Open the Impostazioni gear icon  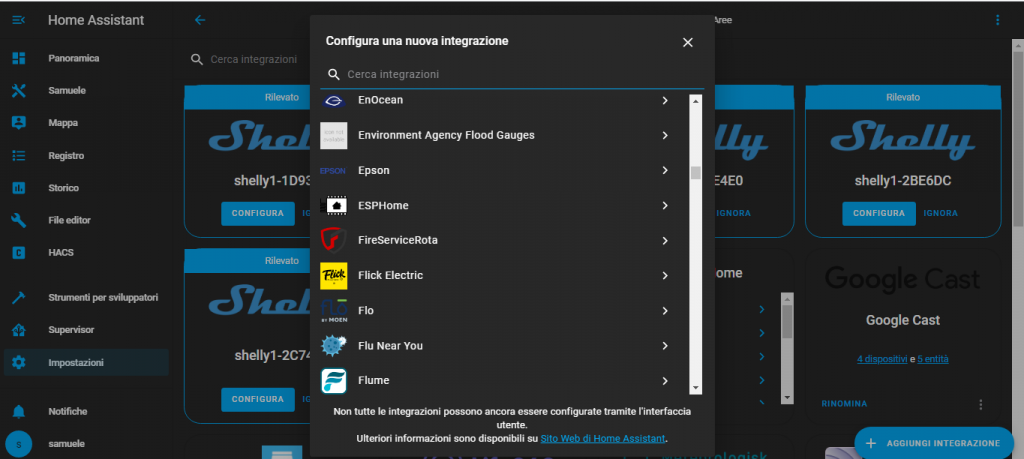[18, 362]
